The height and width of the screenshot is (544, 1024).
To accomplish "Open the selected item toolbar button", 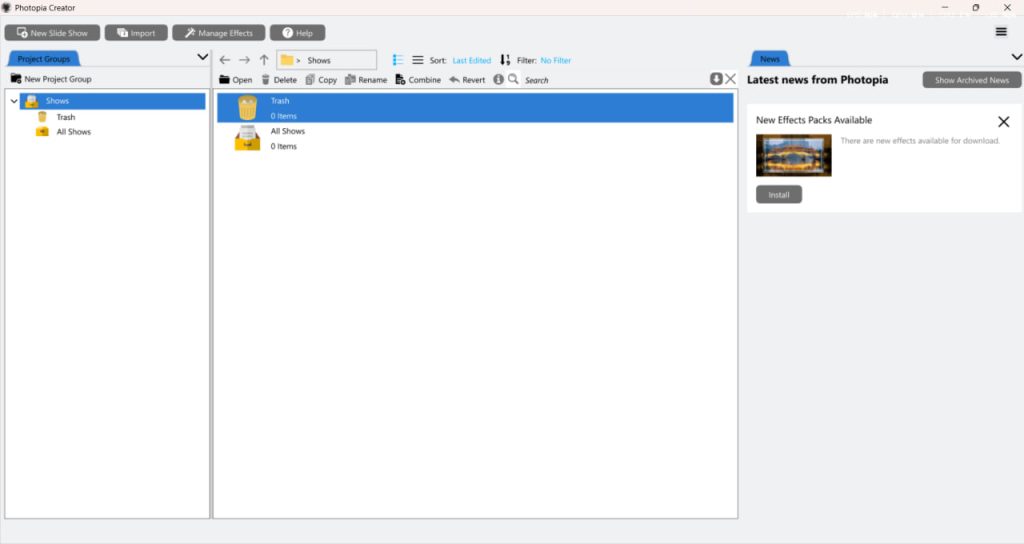I will coord(236,80).
